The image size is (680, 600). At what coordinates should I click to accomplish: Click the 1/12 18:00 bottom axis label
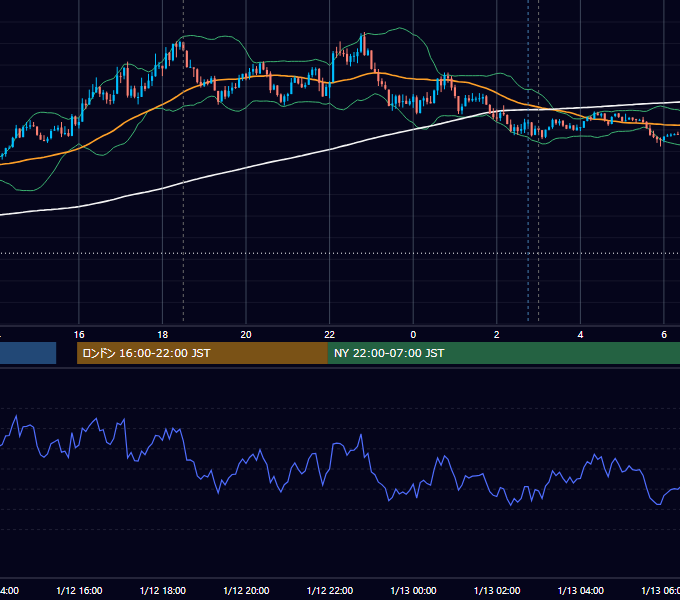(x=163, y=590)
